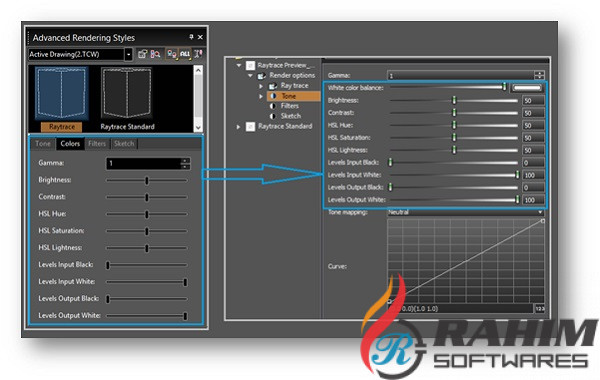Select the Ray trace item in the tree

click(x=294, y=86)
